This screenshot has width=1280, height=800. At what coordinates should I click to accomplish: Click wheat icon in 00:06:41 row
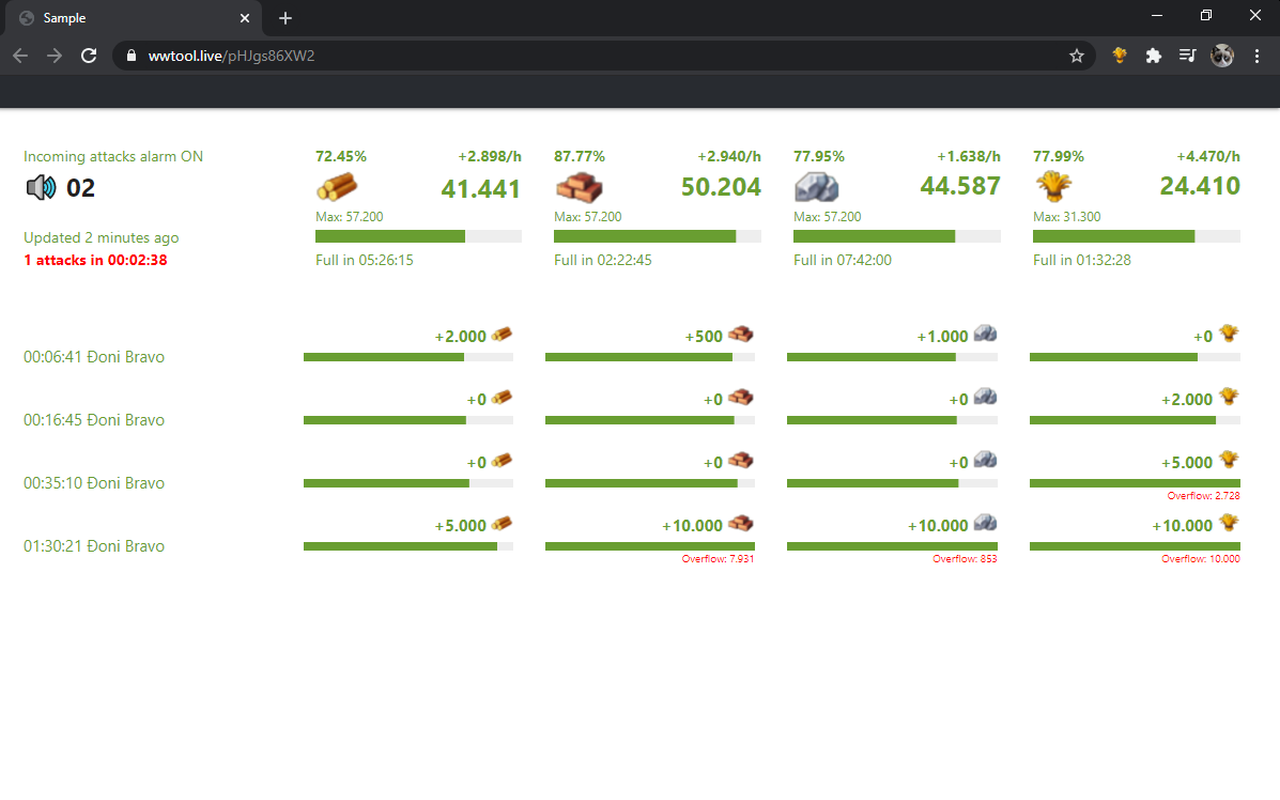1229,334
